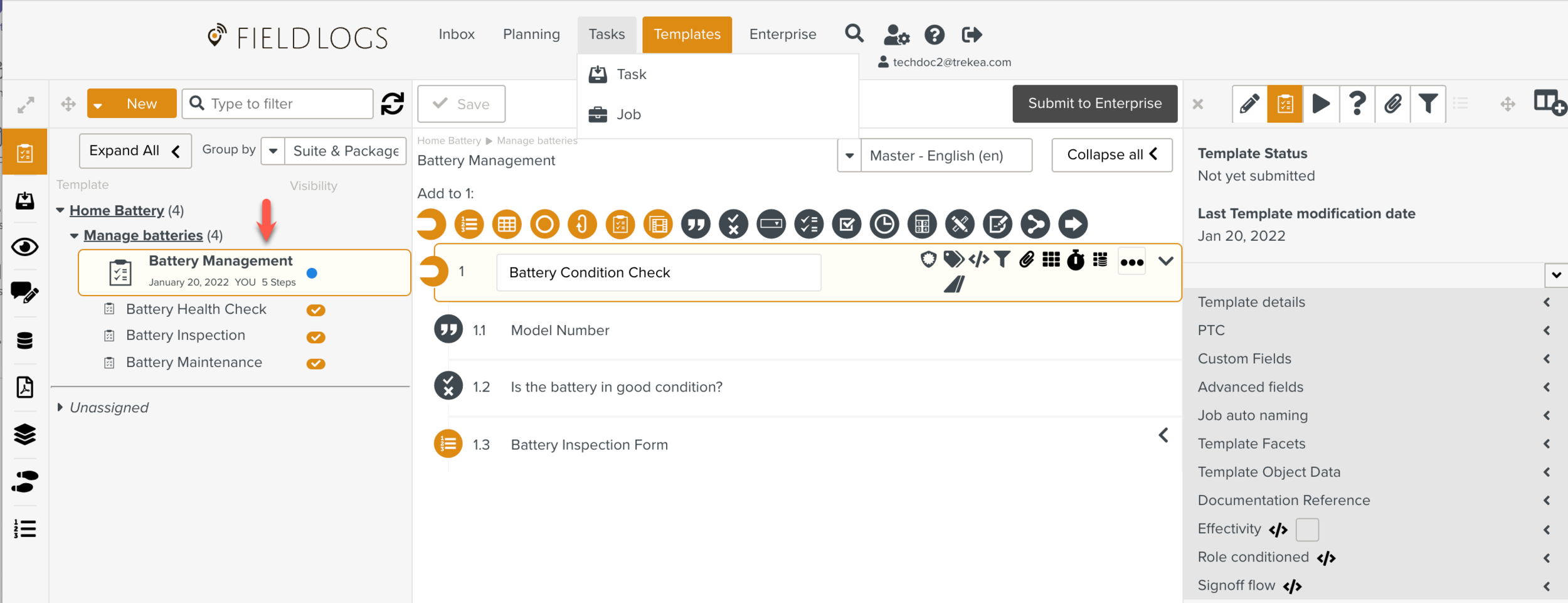
Task: Click the blue status dot on Battery Management
Action: (x=312, y=273)
